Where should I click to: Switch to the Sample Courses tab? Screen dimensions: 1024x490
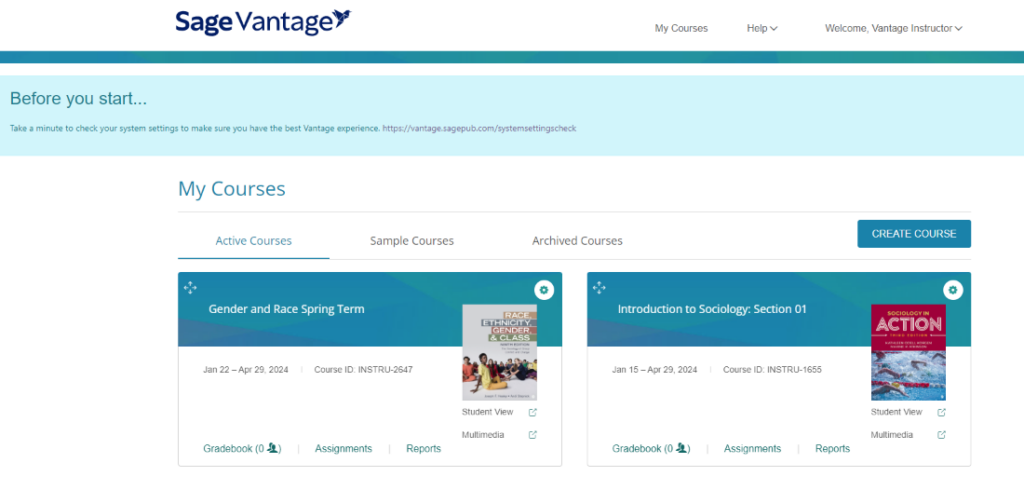411,241
